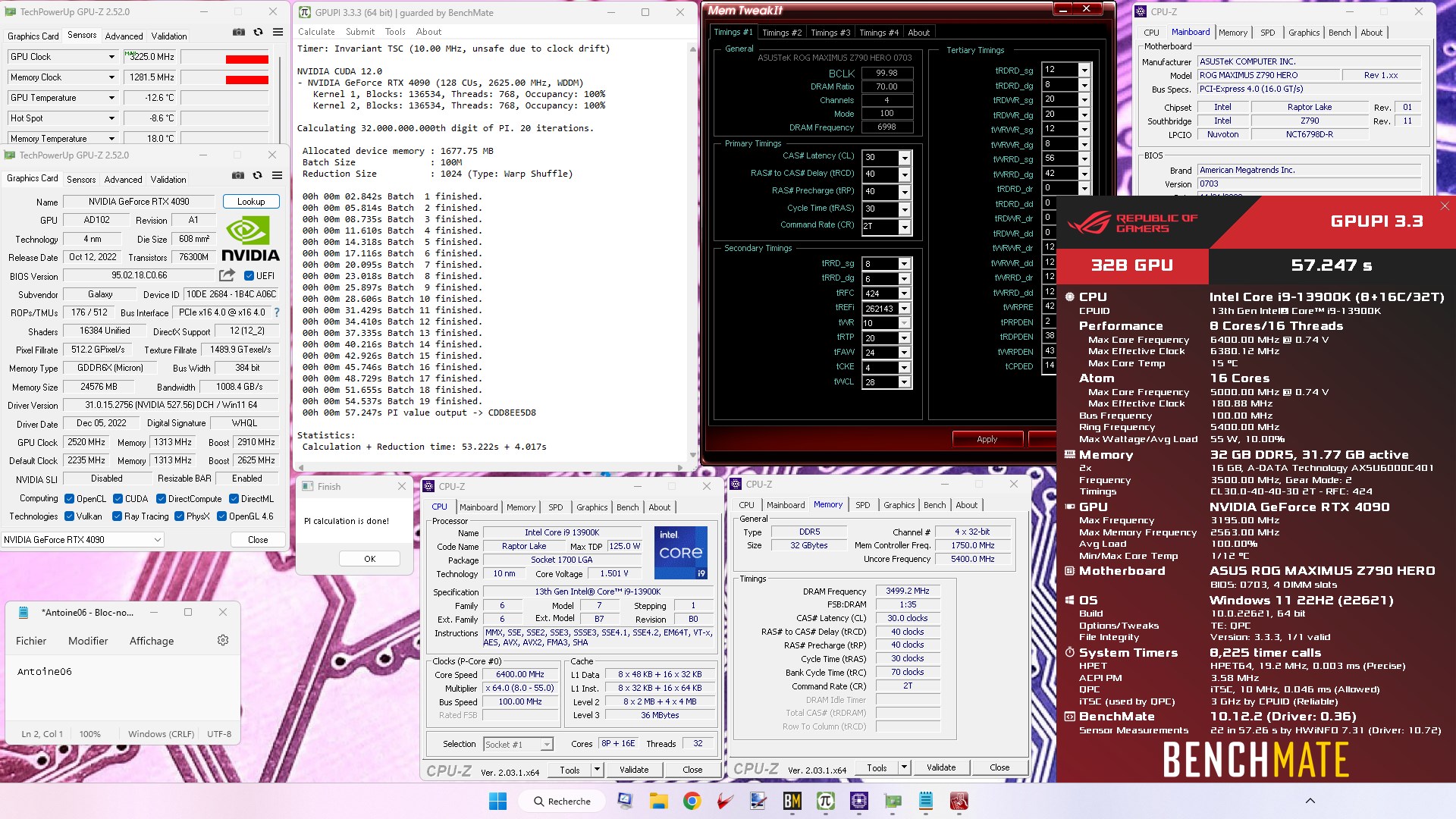The width and height of the screenshot is (1456, 819).
Task: Toggle the DirectCompute checkbox
Action: [x=161, y=499]
